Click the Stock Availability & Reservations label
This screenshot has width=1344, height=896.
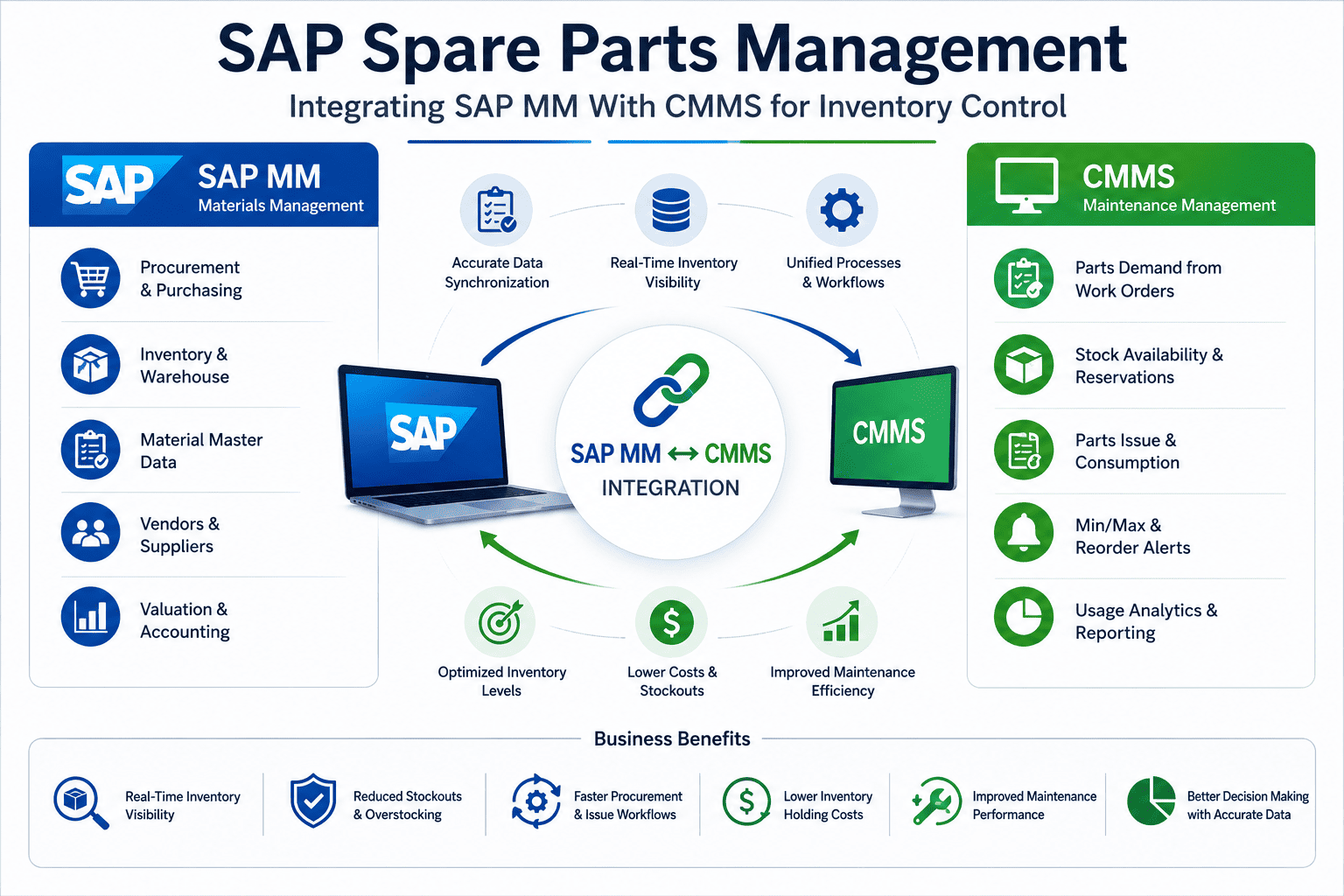click(x=1149, y=366)
